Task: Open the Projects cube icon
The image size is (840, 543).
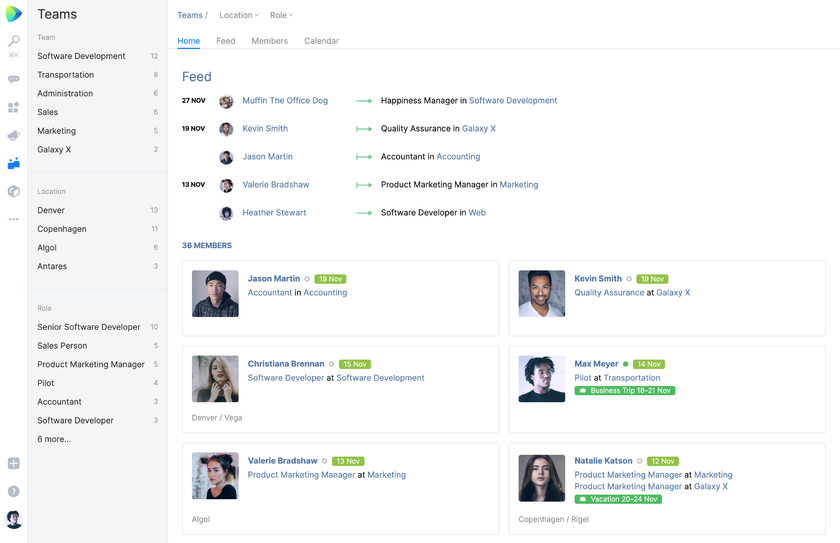Action: click(x=14, y=191)
